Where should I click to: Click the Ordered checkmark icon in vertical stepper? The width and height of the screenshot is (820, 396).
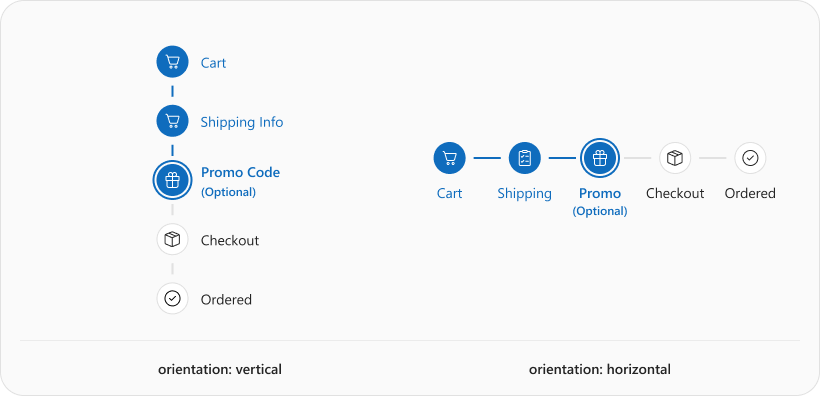[172, 299]
